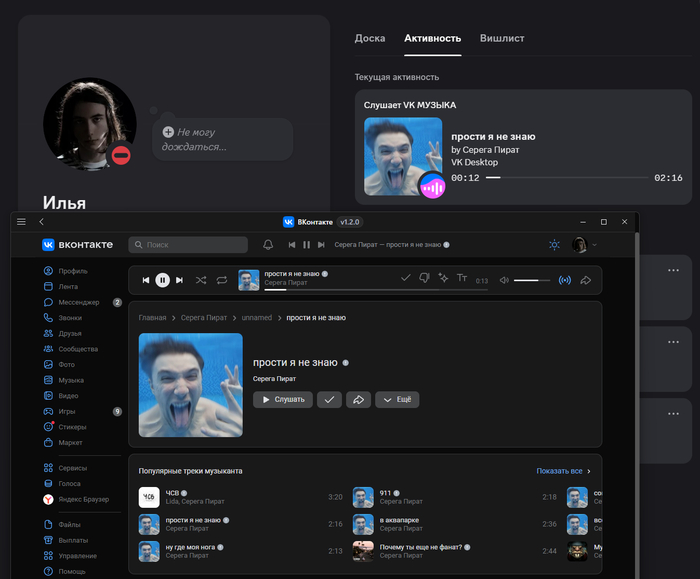Screen dimensions: 700x579
Task: Switch to Доска tab in background profile
Action: pos(370,38)
